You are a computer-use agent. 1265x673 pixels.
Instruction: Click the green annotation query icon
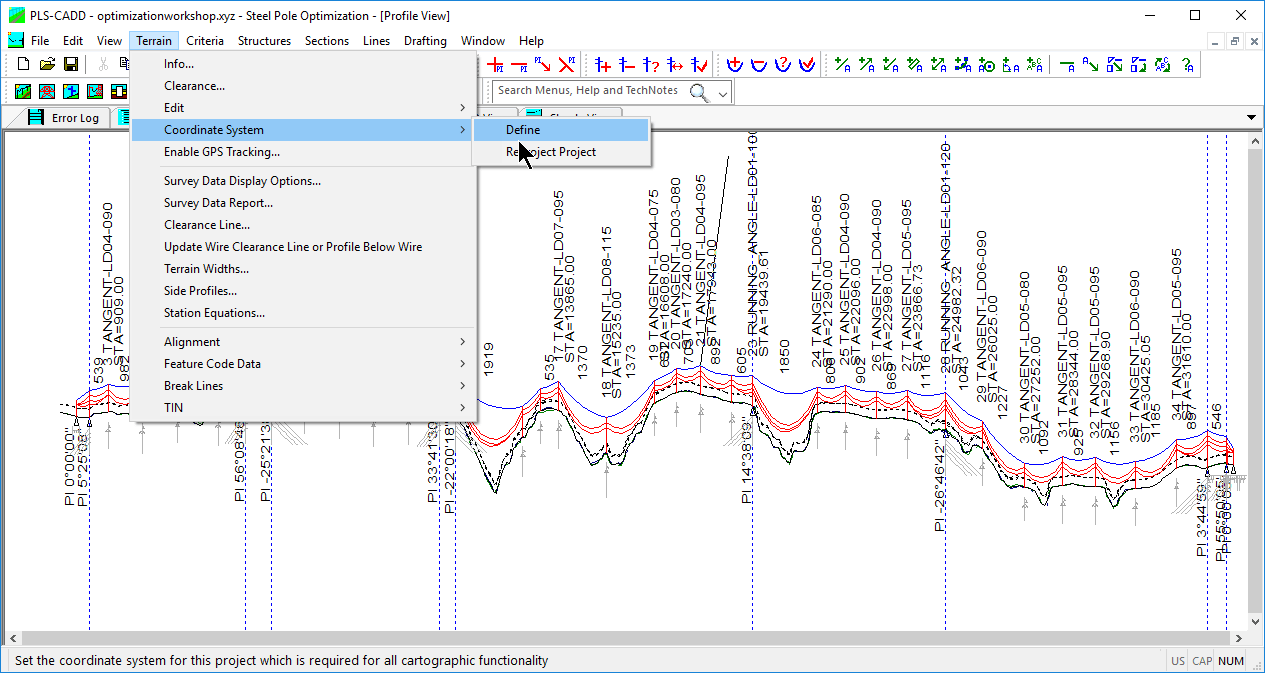(1187, 65)
